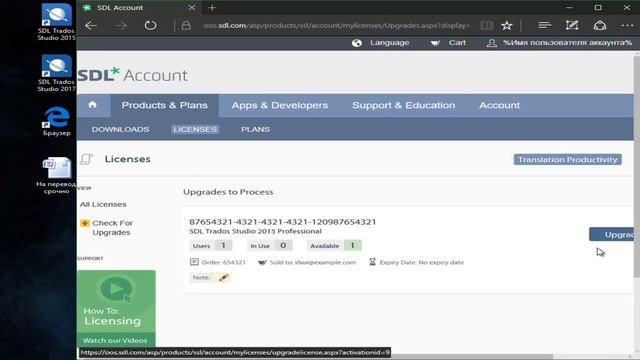Switch to the PLANS sub-tab

pos(255,129)
